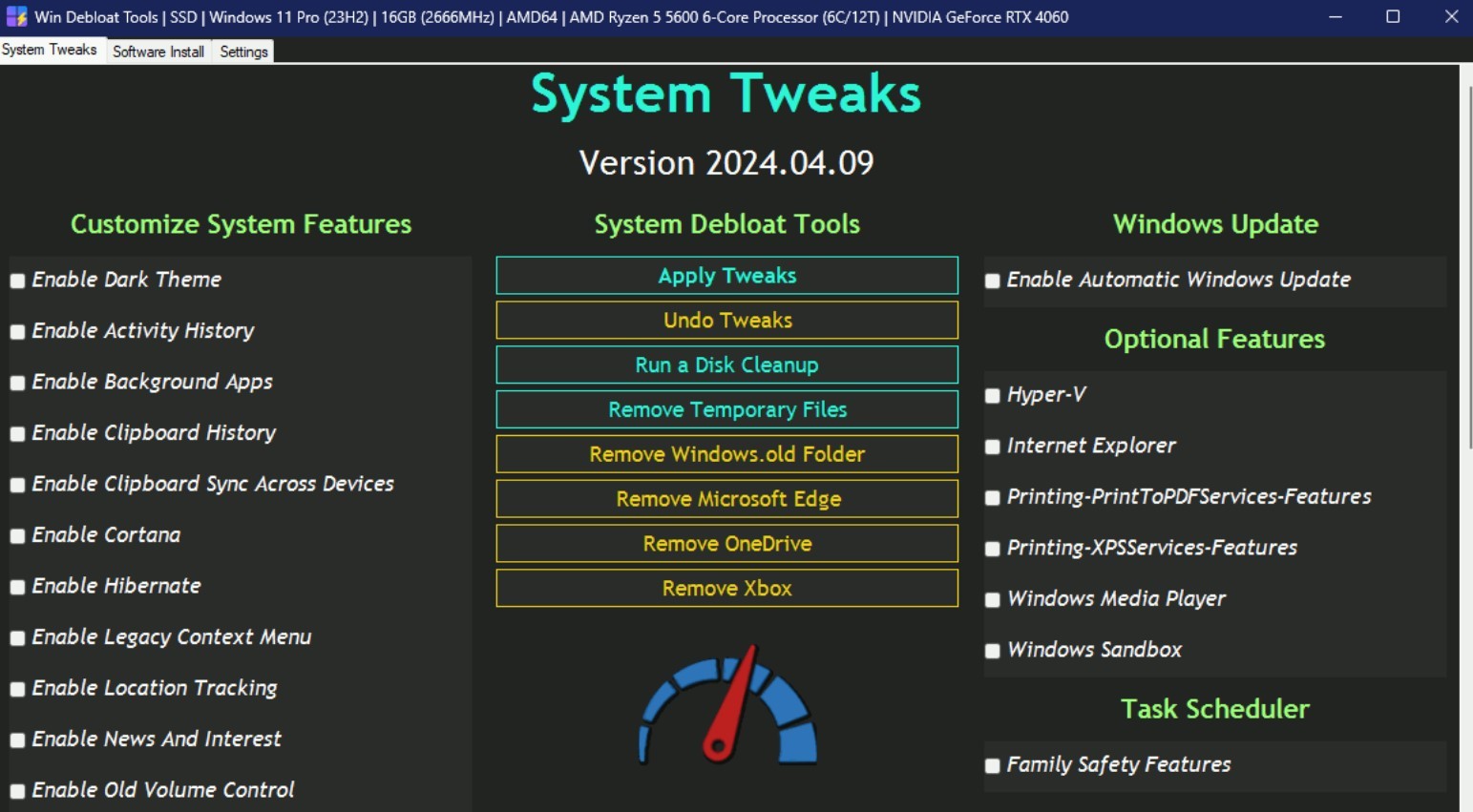Viewport: 1473px width, 812px height.
Task: Click Remove Temporary Files button
Action: pos(727,409)
